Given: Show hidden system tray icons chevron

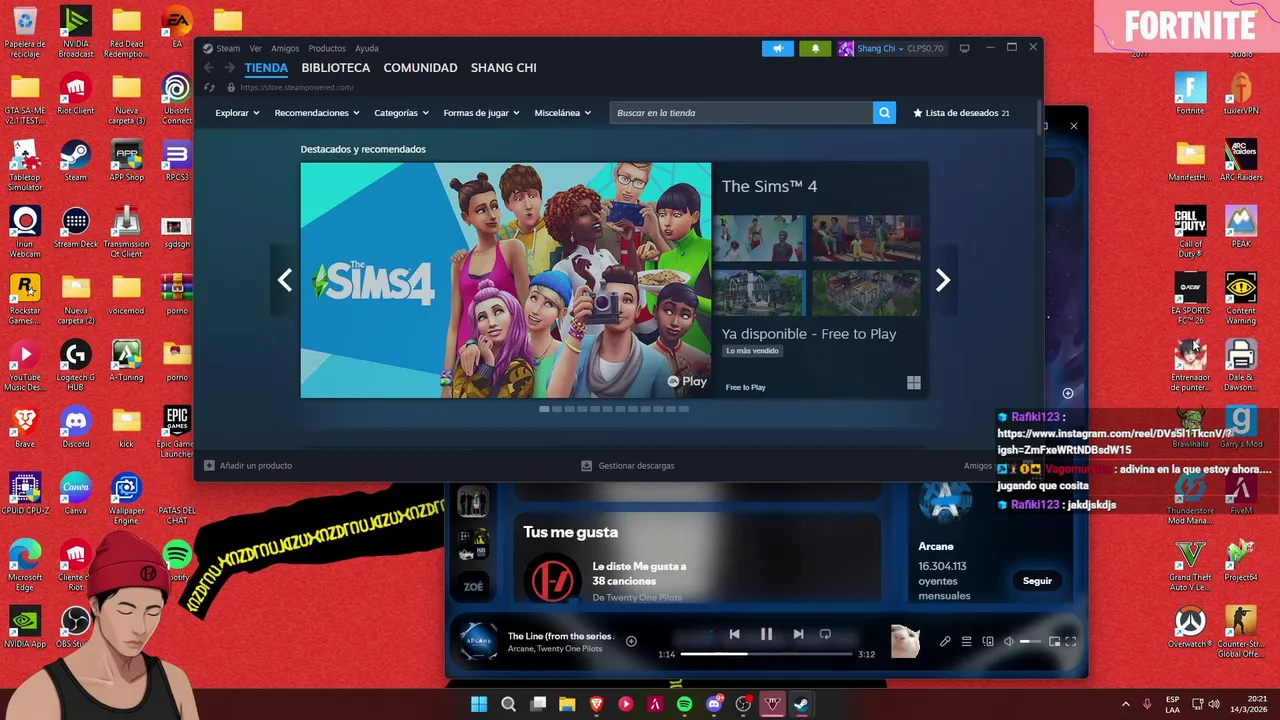Looking at the screenshot, I should pos(1125,704).
